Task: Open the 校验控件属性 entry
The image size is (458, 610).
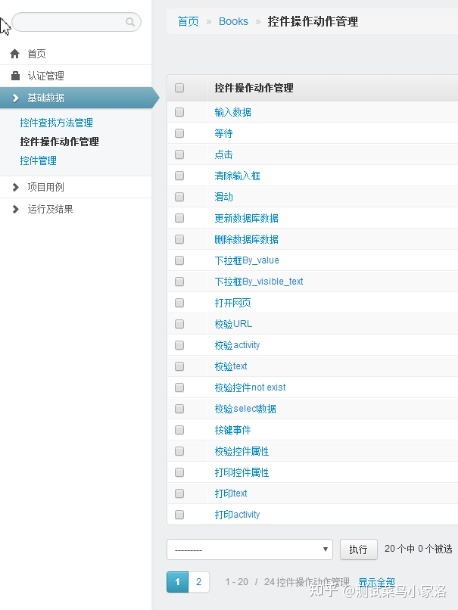Action: pyautogui.click(x=242, y=451)
